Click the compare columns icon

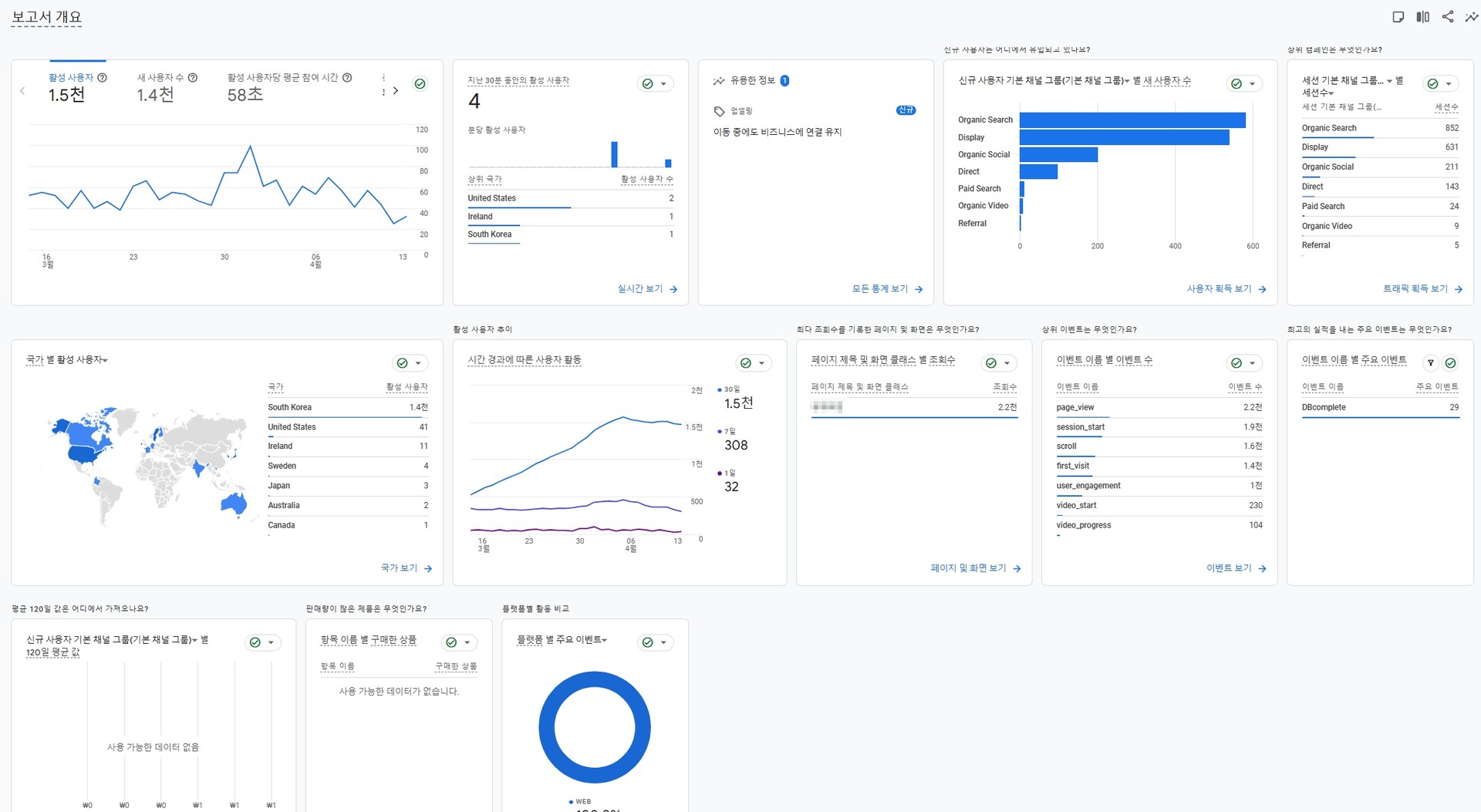[x=1423, y=17]
